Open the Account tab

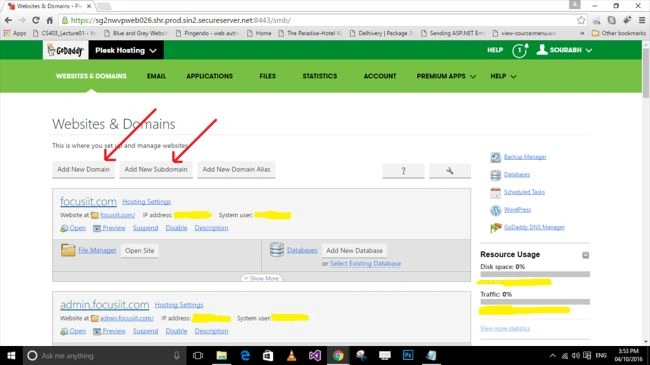point(380,76)
